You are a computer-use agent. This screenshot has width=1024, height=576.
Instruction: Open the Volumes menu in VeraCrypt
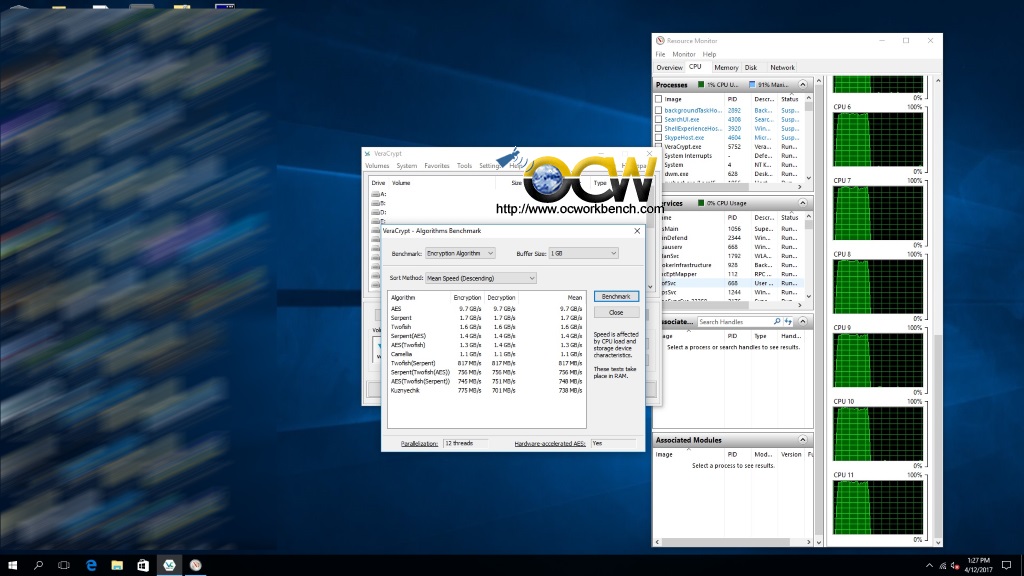pyautogui.click(x=377, y=166)
